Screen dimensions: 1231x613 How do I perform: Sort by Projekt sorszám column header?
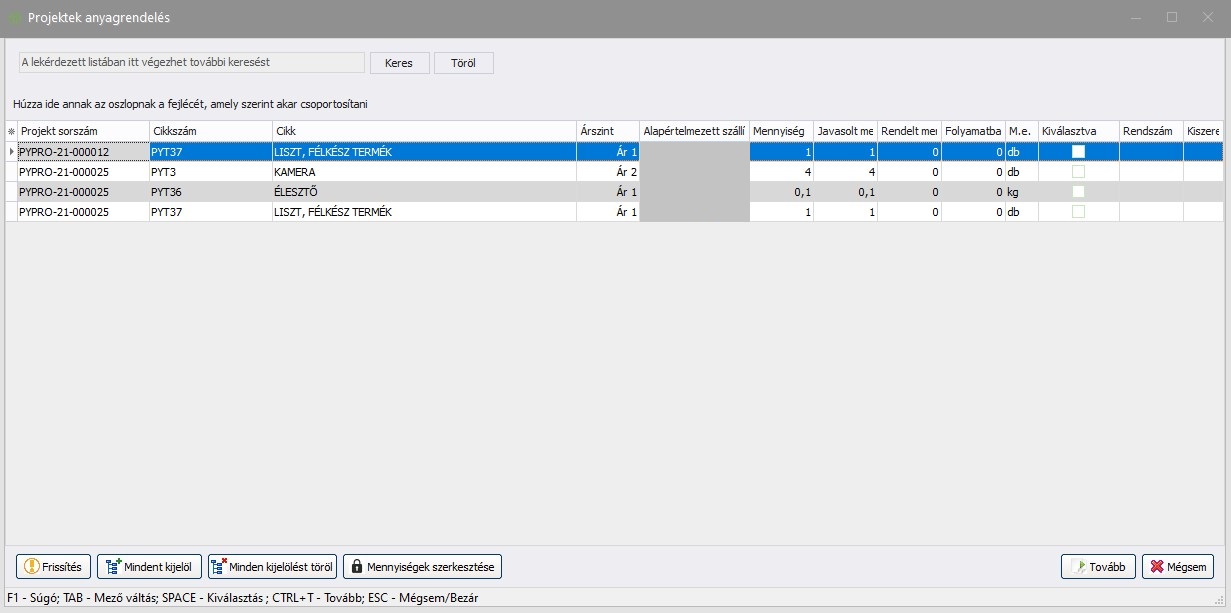(x=83, y=132)
